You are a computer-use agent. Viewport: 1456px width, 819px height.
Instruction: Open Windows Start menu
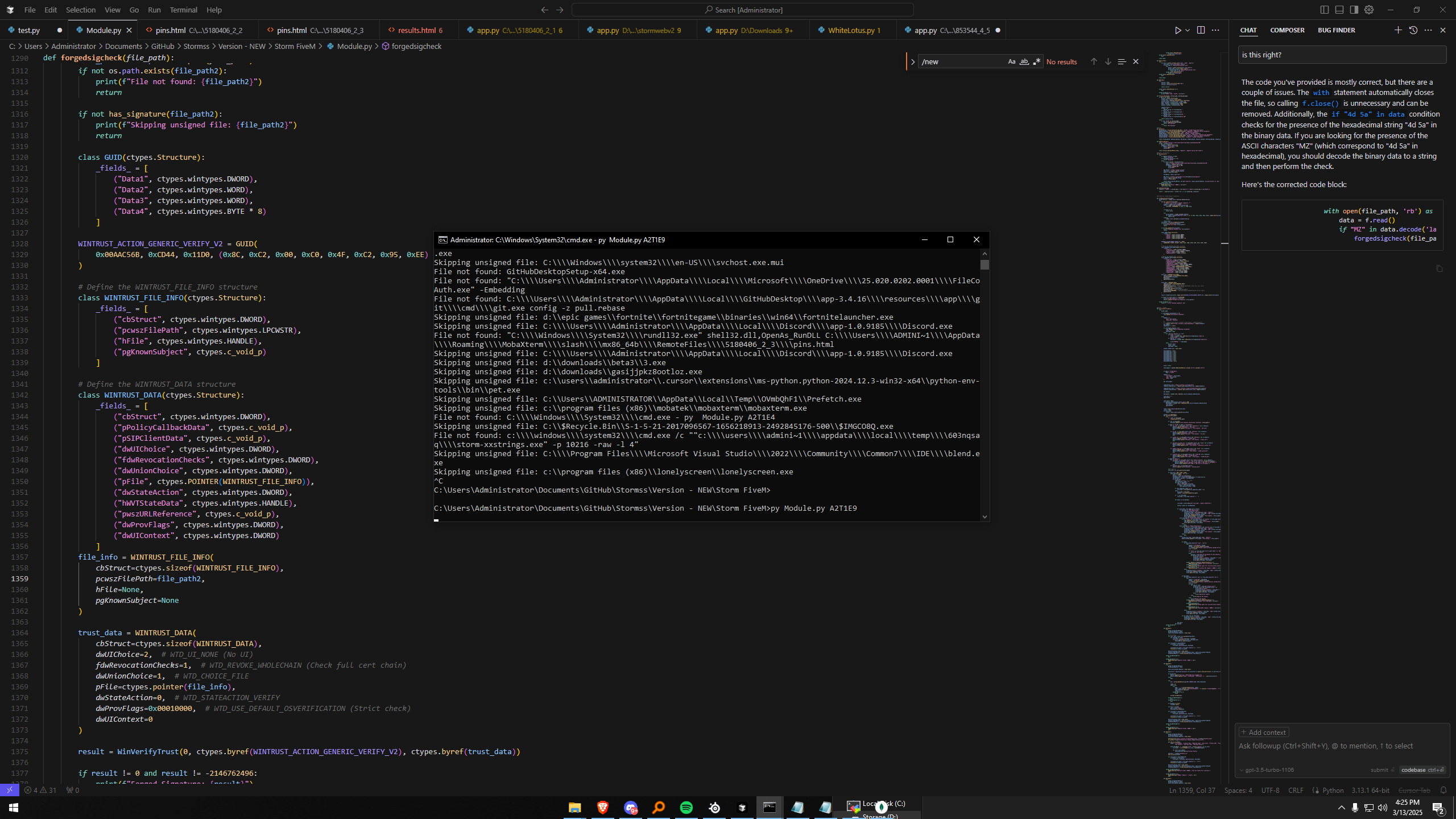pyautogui.click(x=14, y=808)
